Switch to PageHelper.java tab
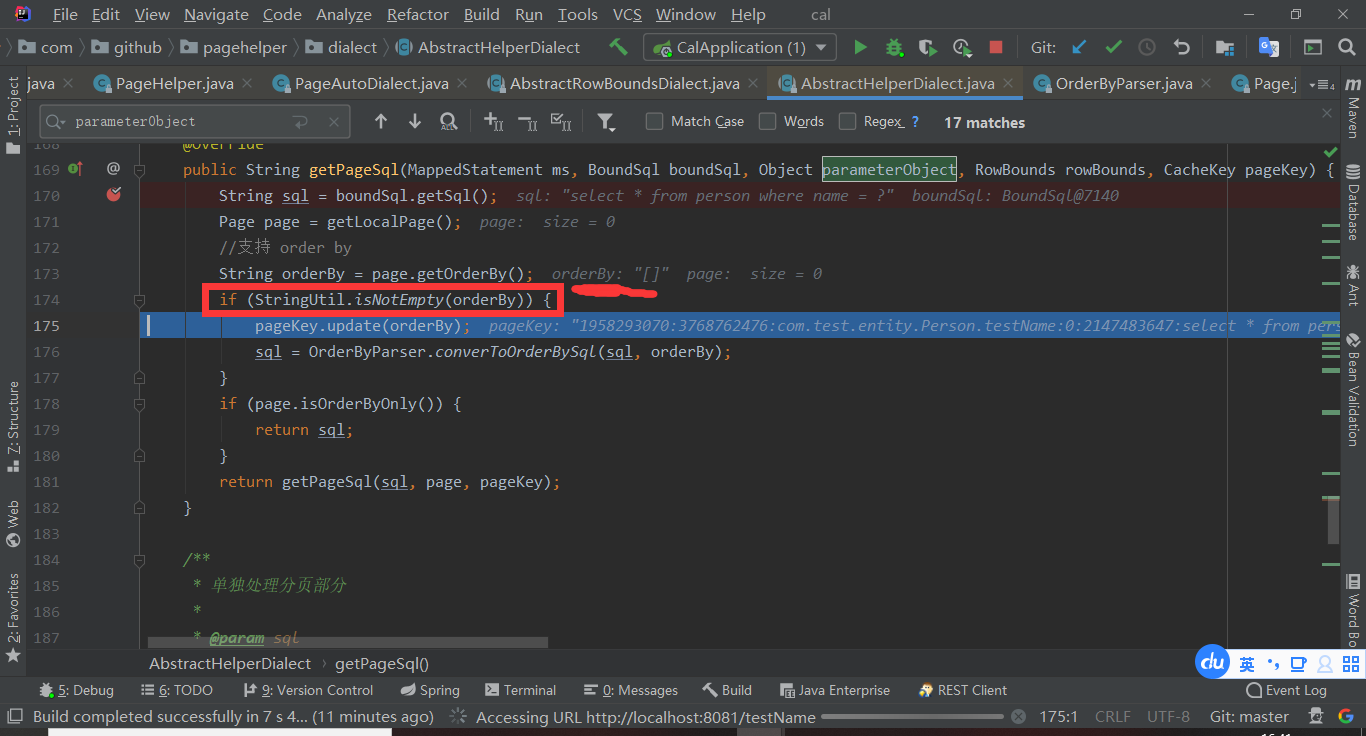The width and height of the screenshot is (1366, 736). click(173, 84)
